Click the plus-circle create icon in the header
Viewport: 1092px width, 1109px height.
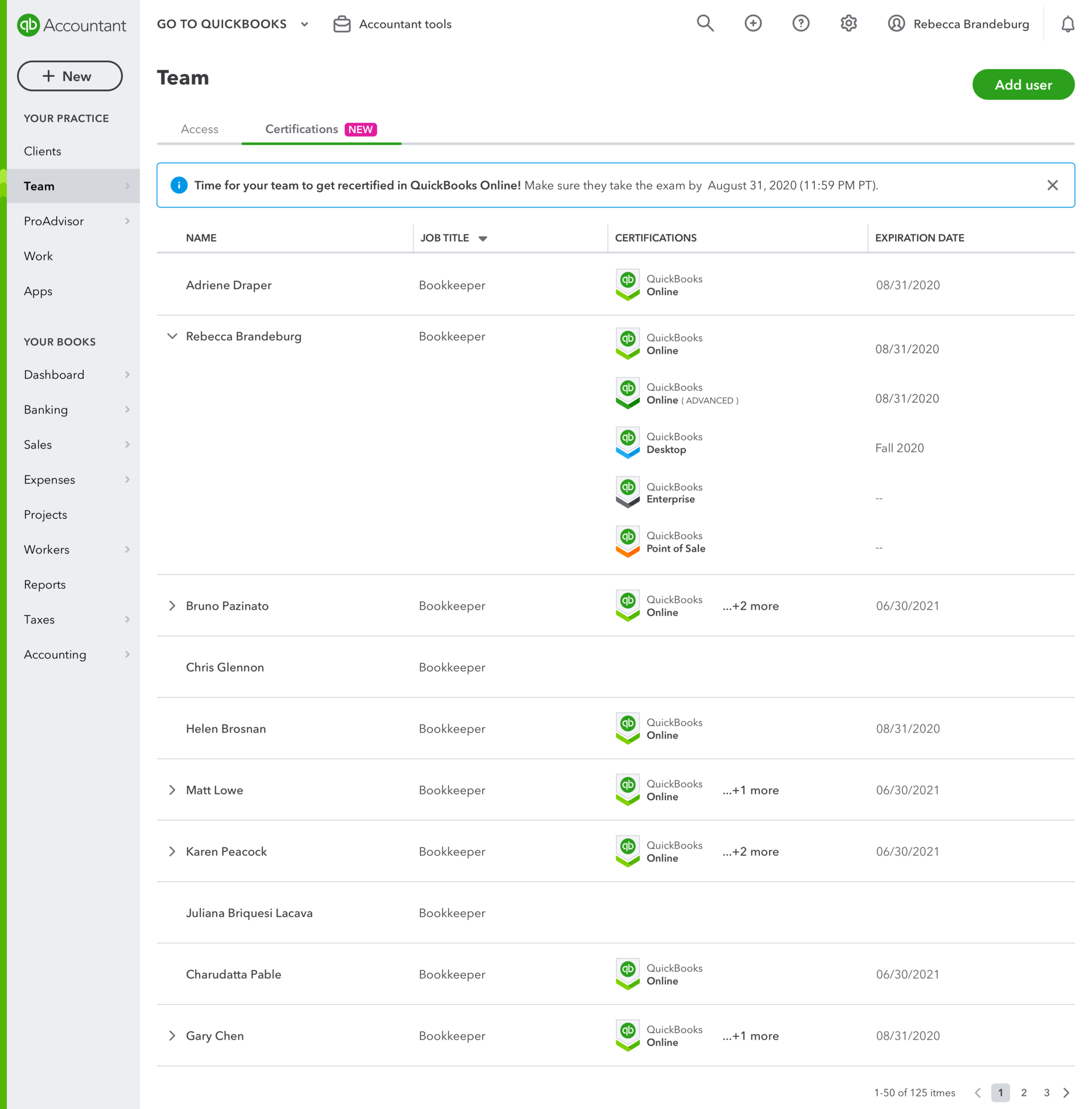[x=752, y=23]
